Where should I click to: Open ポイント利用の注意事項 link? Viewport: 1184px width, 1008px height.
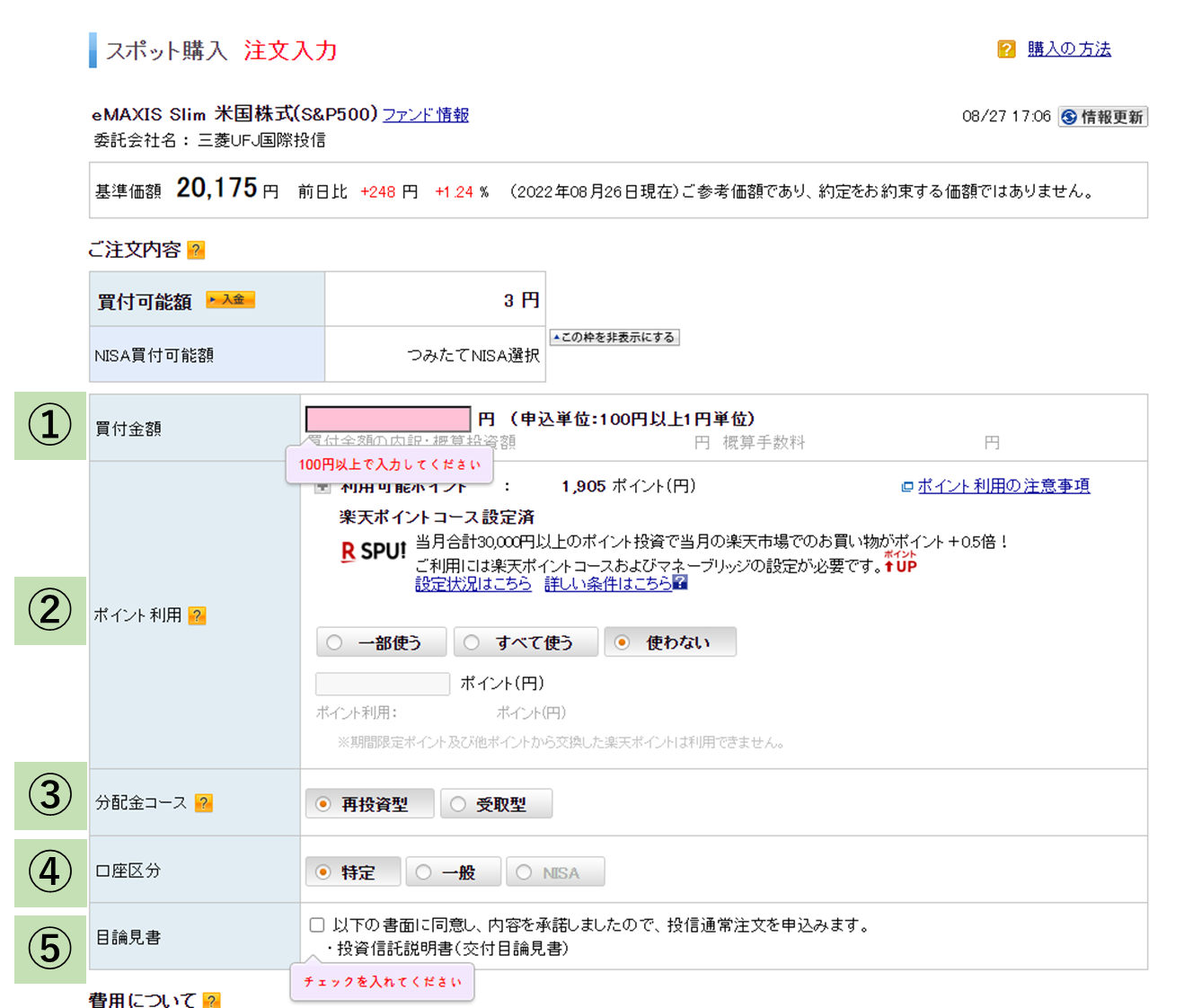[x=1003, y=486]
